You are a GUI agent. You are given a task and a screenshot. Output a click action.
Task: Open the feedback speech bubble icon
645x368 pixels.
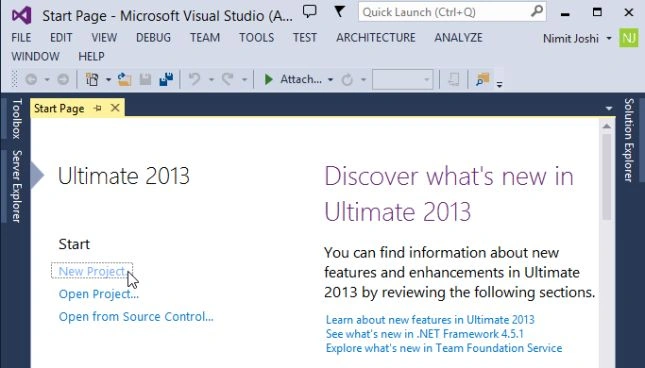click(309, 12)
